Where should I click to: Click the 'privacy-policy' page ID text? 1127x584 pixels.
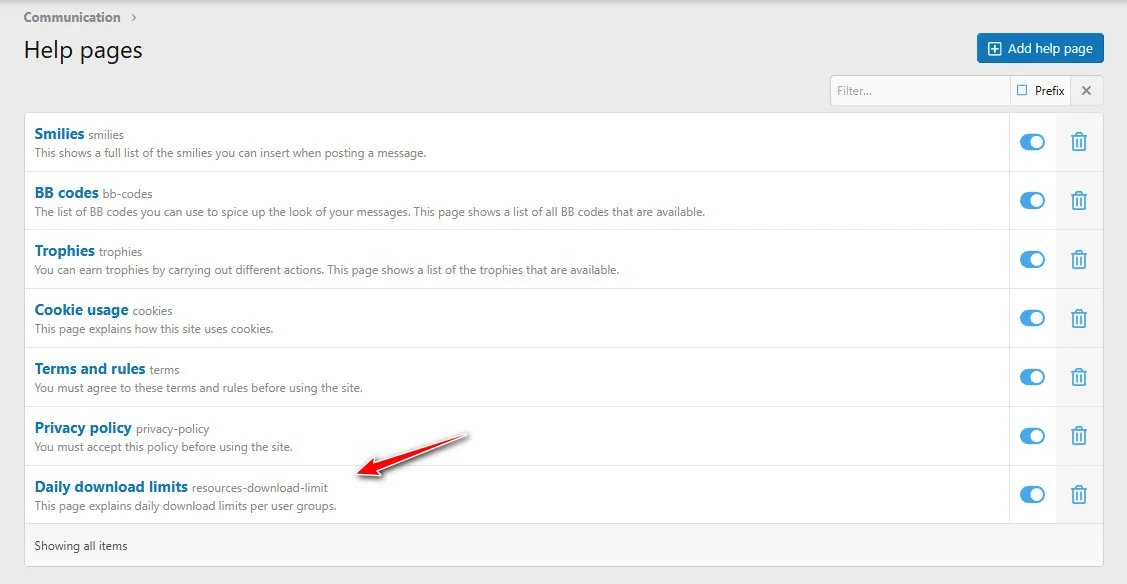(172, 429)
